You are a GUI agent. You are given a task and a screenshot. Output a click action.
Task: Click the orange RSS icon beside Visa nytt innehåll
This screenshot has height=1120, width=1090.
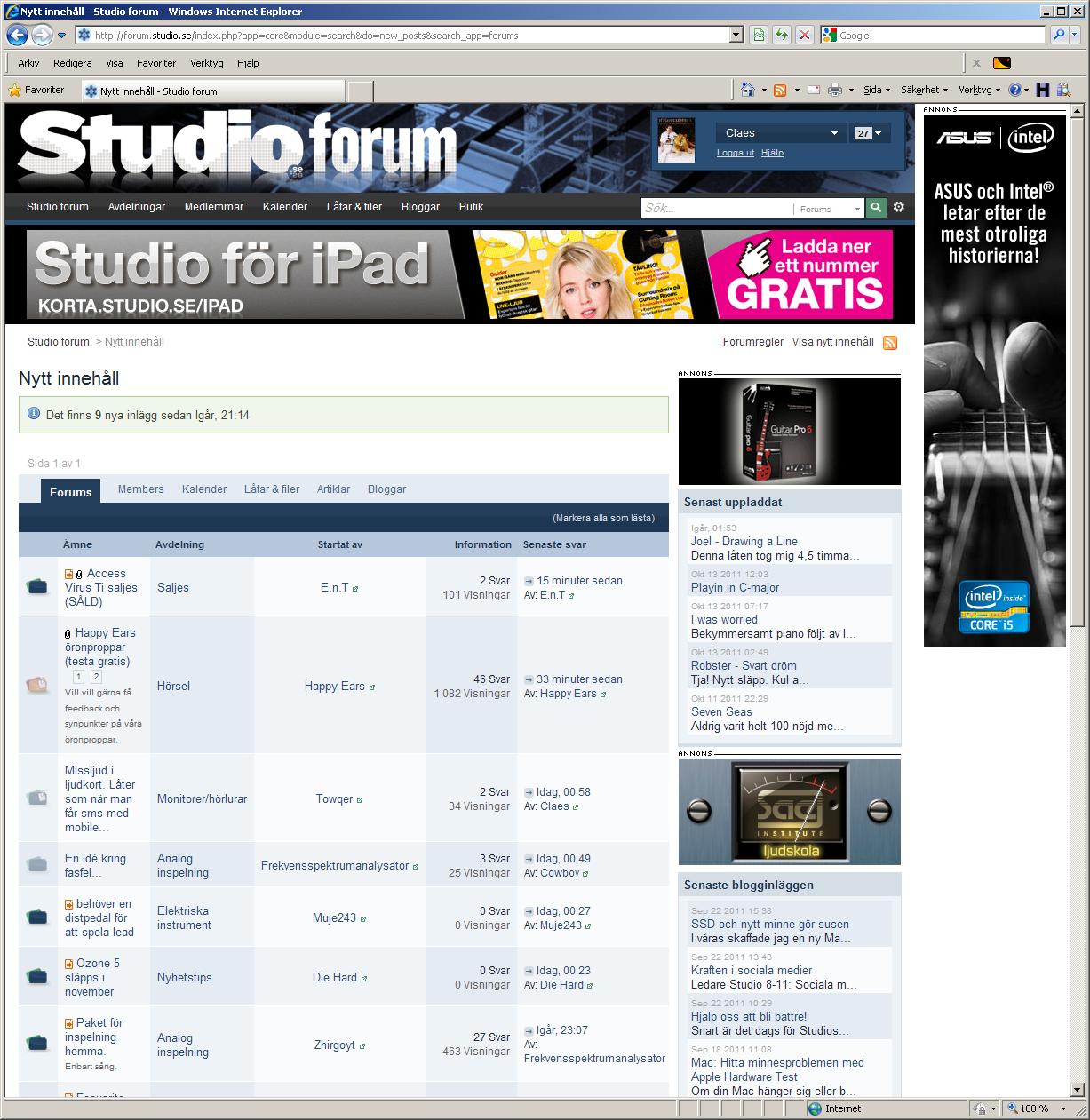coord(890,343)
